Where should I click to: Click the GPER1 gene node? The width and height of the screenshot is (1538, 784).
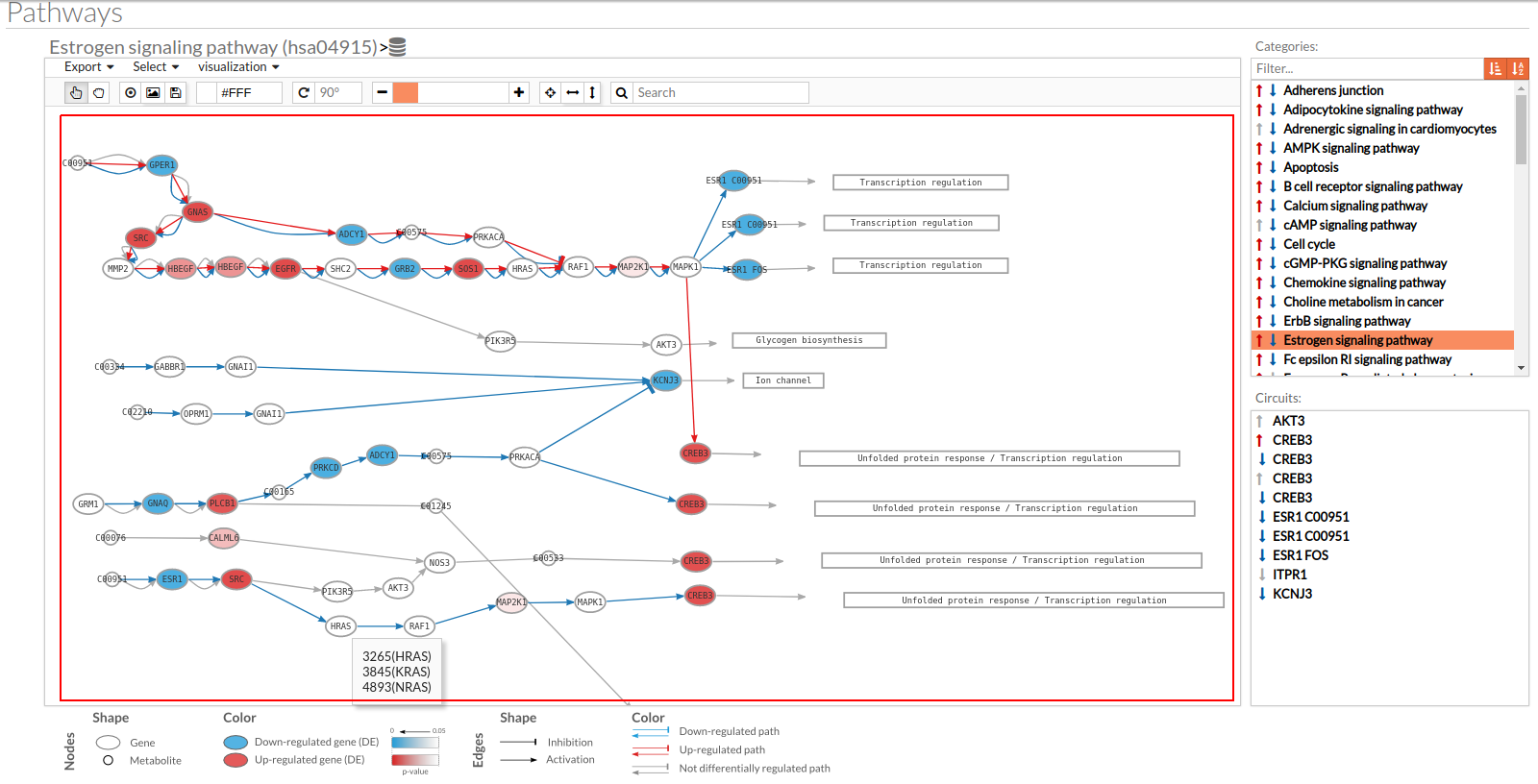(162, 165)
